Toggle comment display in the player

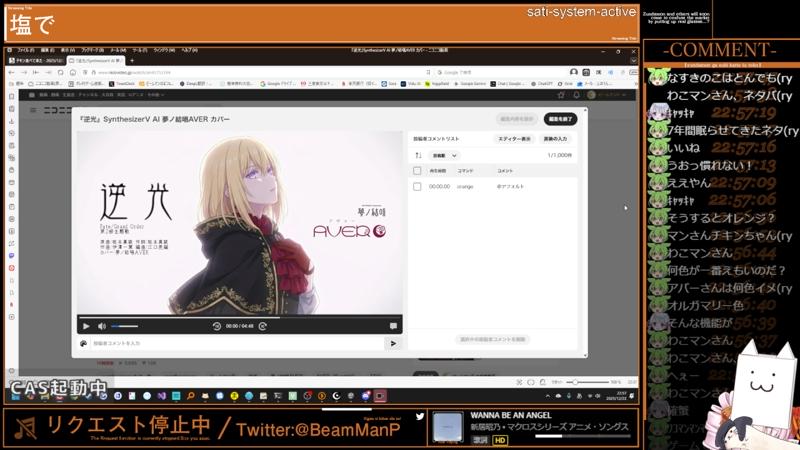point(393,326)
